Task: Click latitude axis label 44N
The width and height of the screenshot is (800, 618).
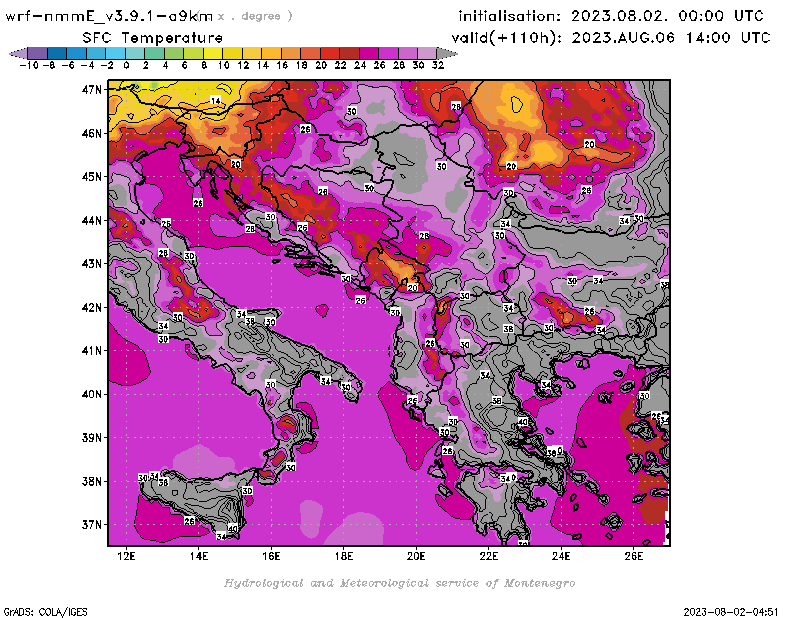Action: coord(91,220)
